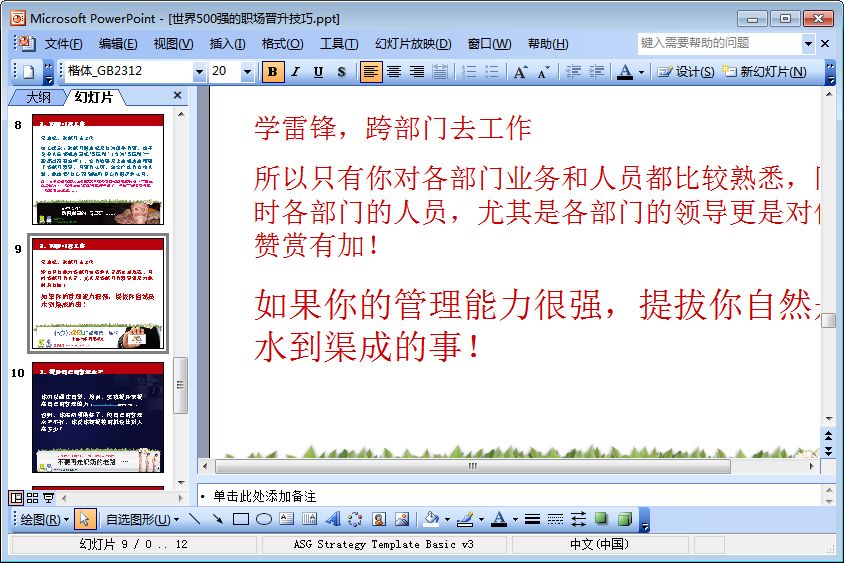Open the 视图(V) menu
Screen dimensions: 844x563
click(x=173, y=44)
